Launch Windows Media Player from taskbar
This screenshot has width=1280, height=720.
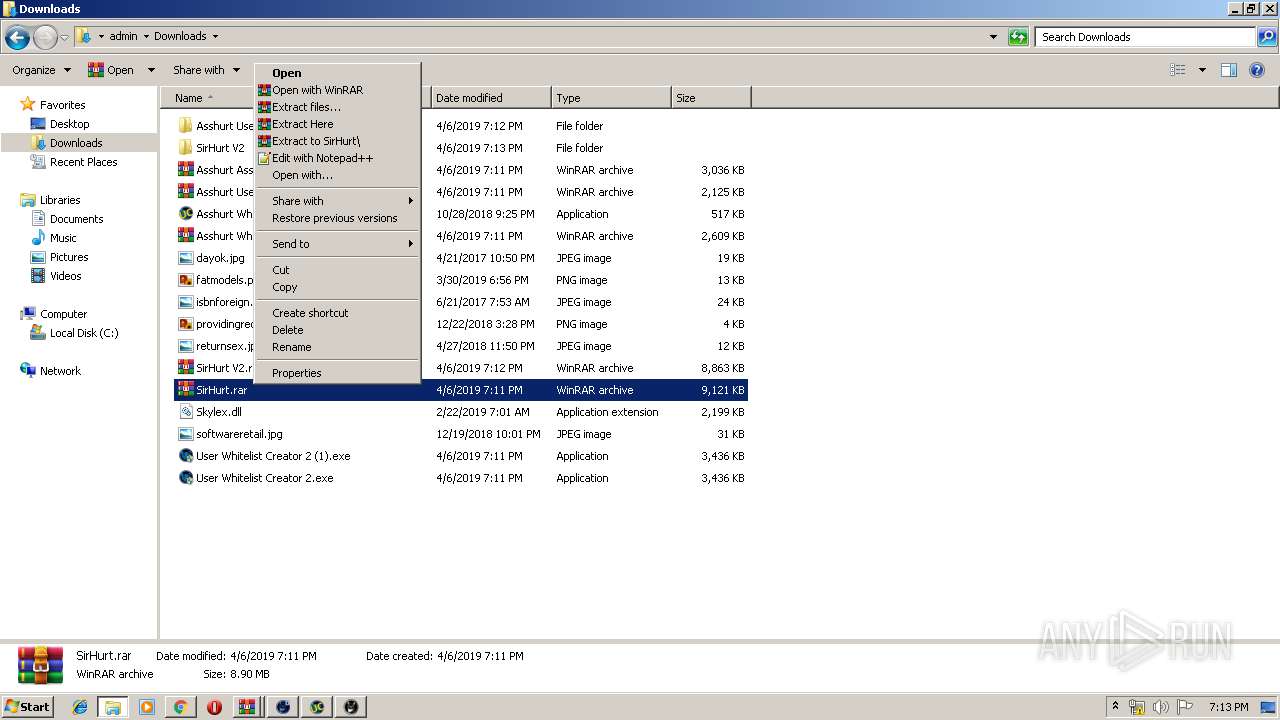(146, 707)
